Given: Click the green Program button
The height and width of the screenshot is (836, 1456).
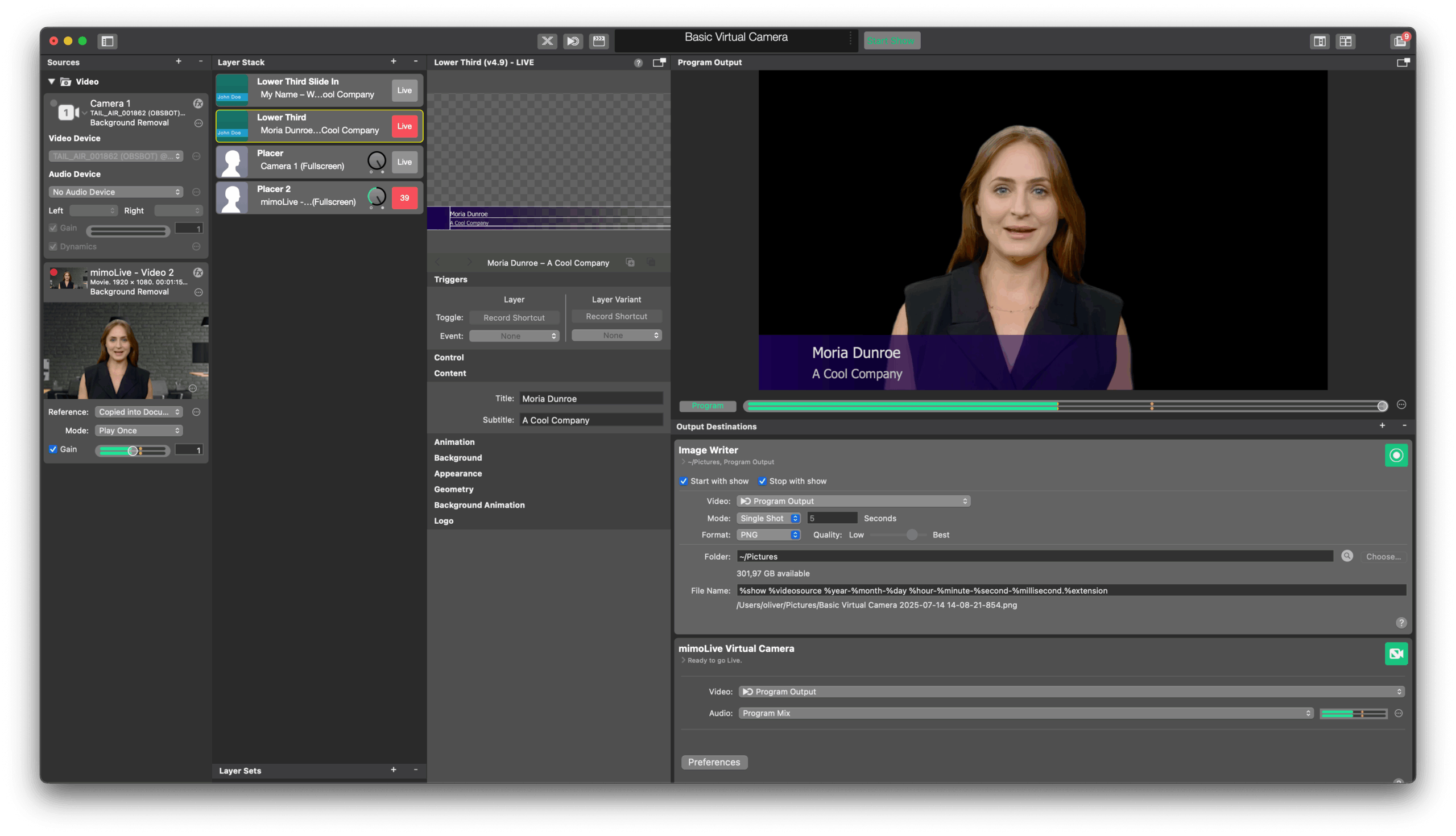Looking at the screenshot, I should (x=708, y=405).
